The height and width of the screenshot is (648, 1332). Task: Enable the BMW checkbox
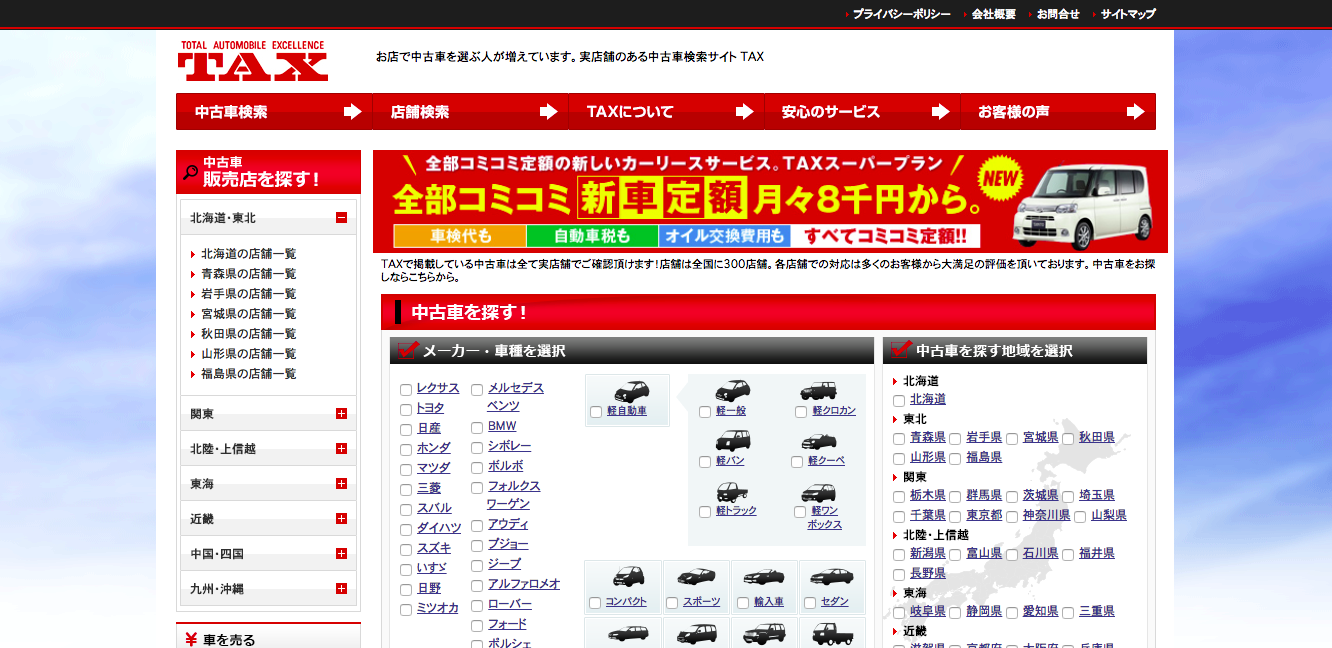point(477,428)
